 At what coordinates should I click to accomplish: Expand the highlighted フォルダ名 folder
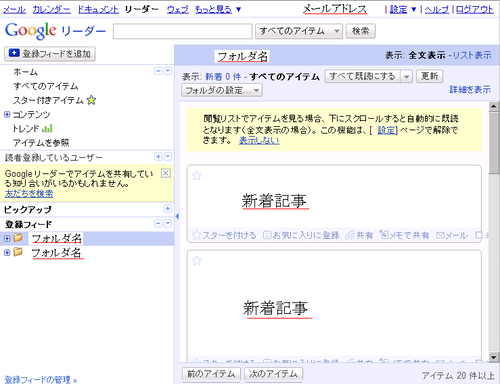(x=7, y=238)
